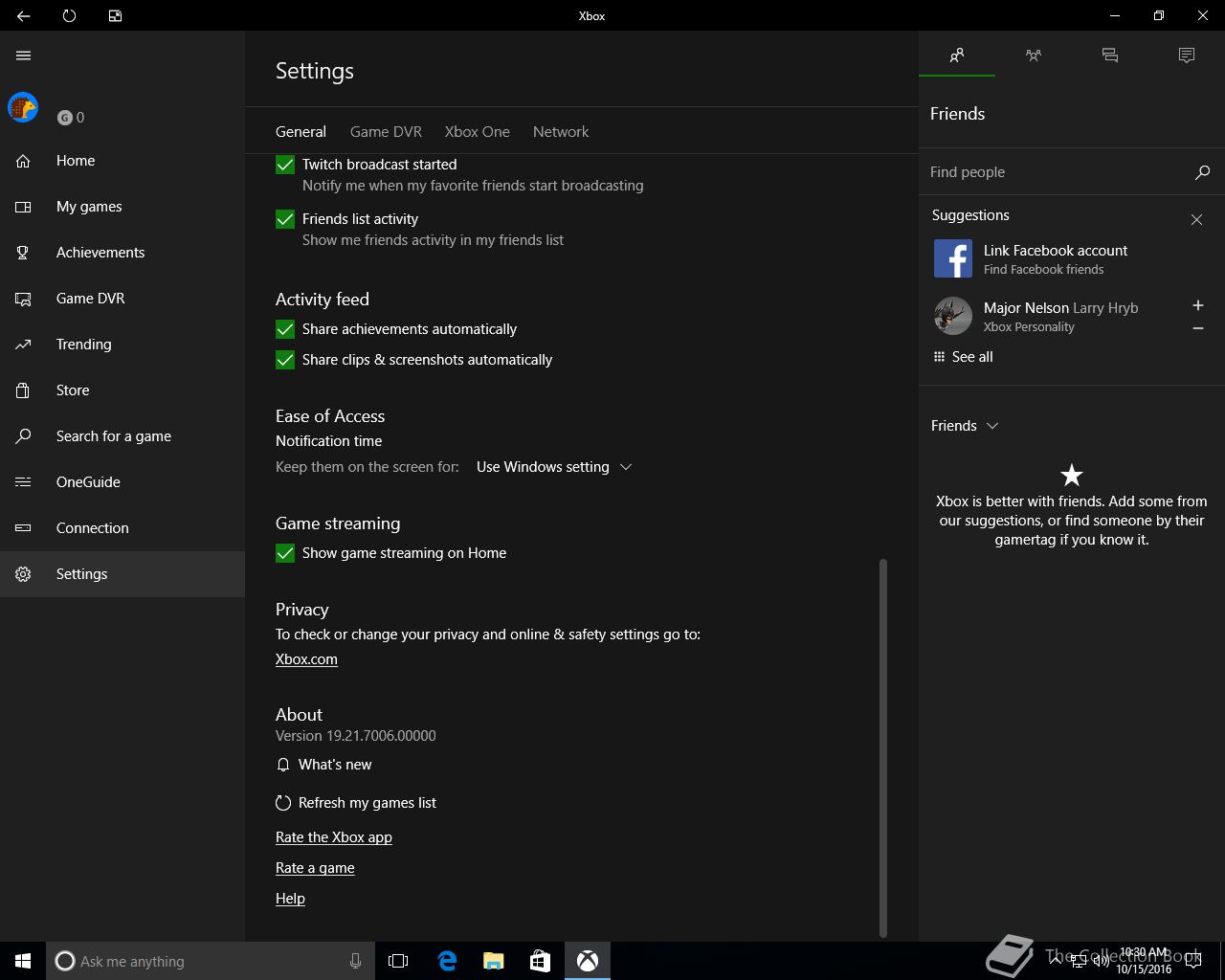Open the Messages panel icon tab

click(1110, 56)
